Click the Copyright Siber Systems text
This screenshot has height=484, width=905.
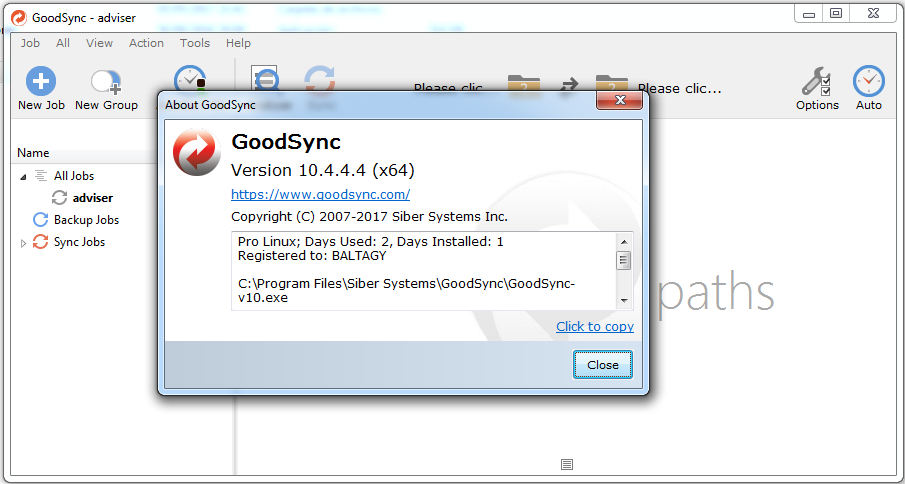coord(369,217)
